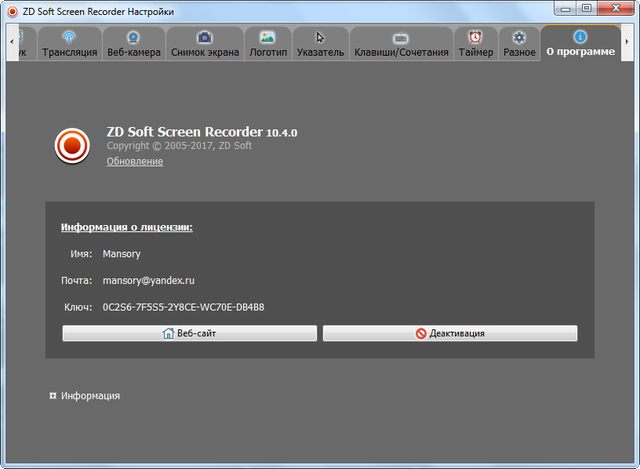Expand the Информация section
640x469 pixels.
pos(53,396)
